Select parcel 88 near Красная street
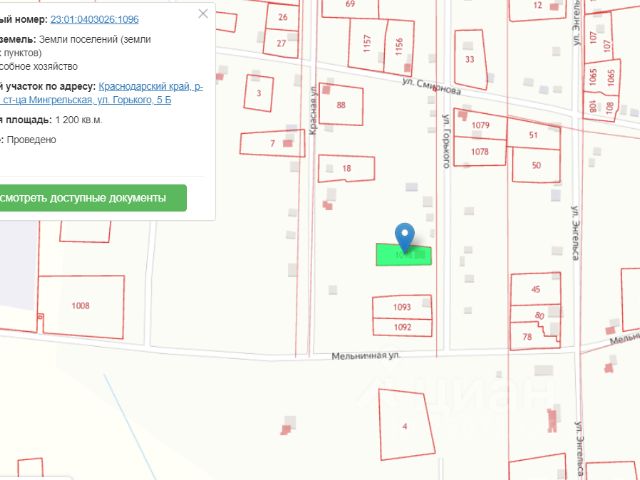Image resolution: width=640 pixels, height=480 pixels. point(341,105)
